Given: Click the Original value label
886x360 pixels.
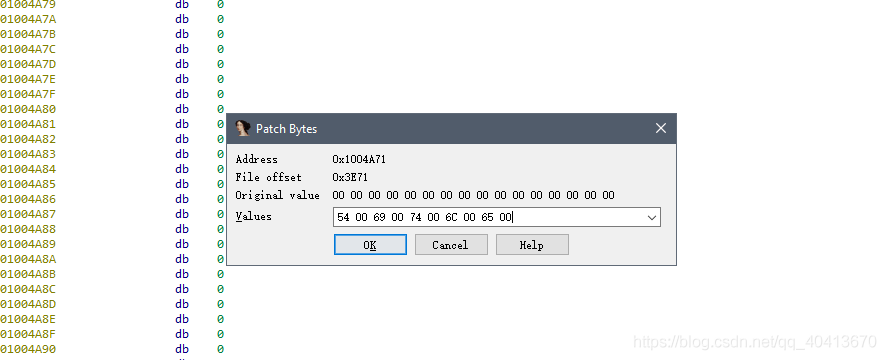Looking at the screenshot, I should pyautogui.click(x=277, y=196).
